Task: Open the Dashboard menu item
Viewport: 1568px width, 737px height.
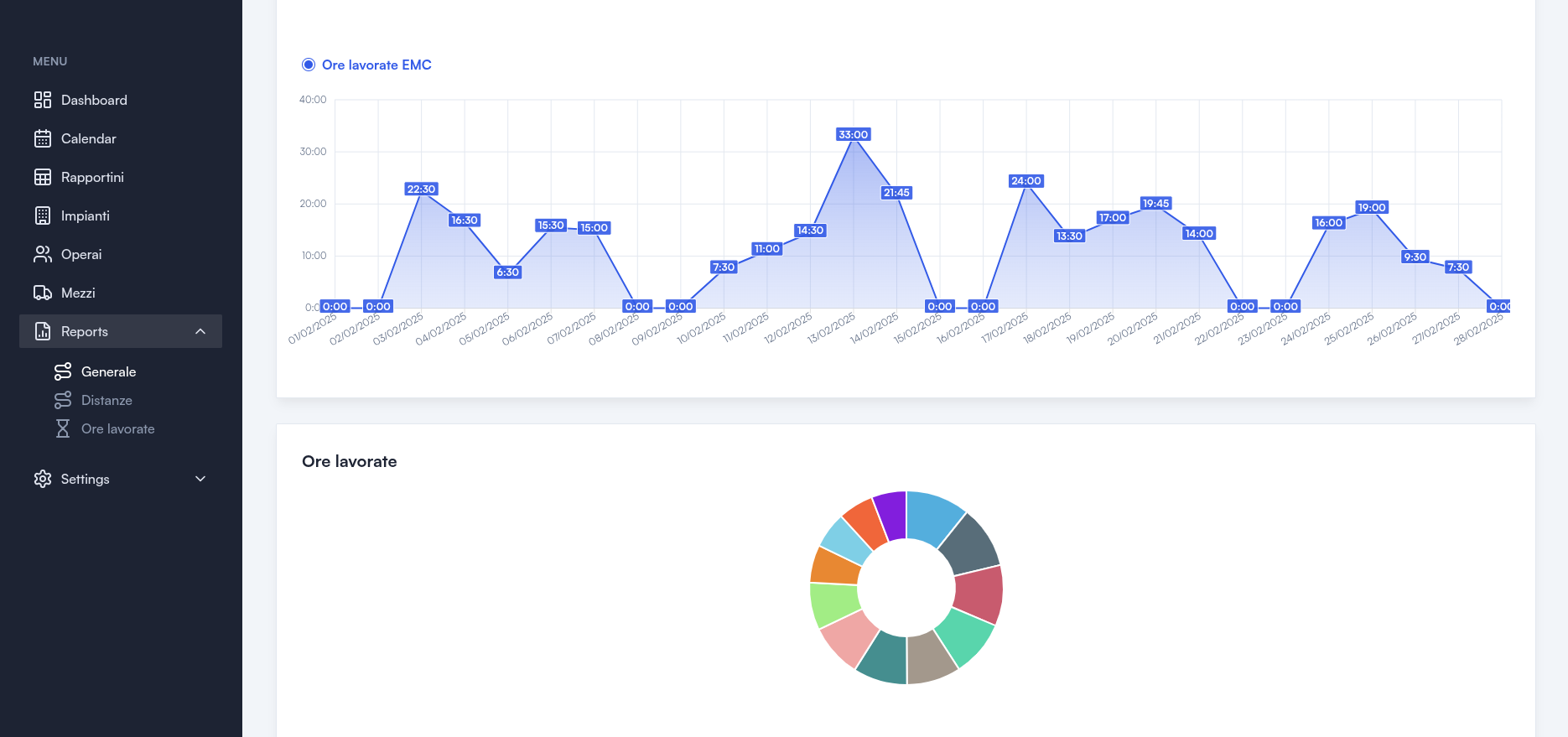Action: pos(121,100)
